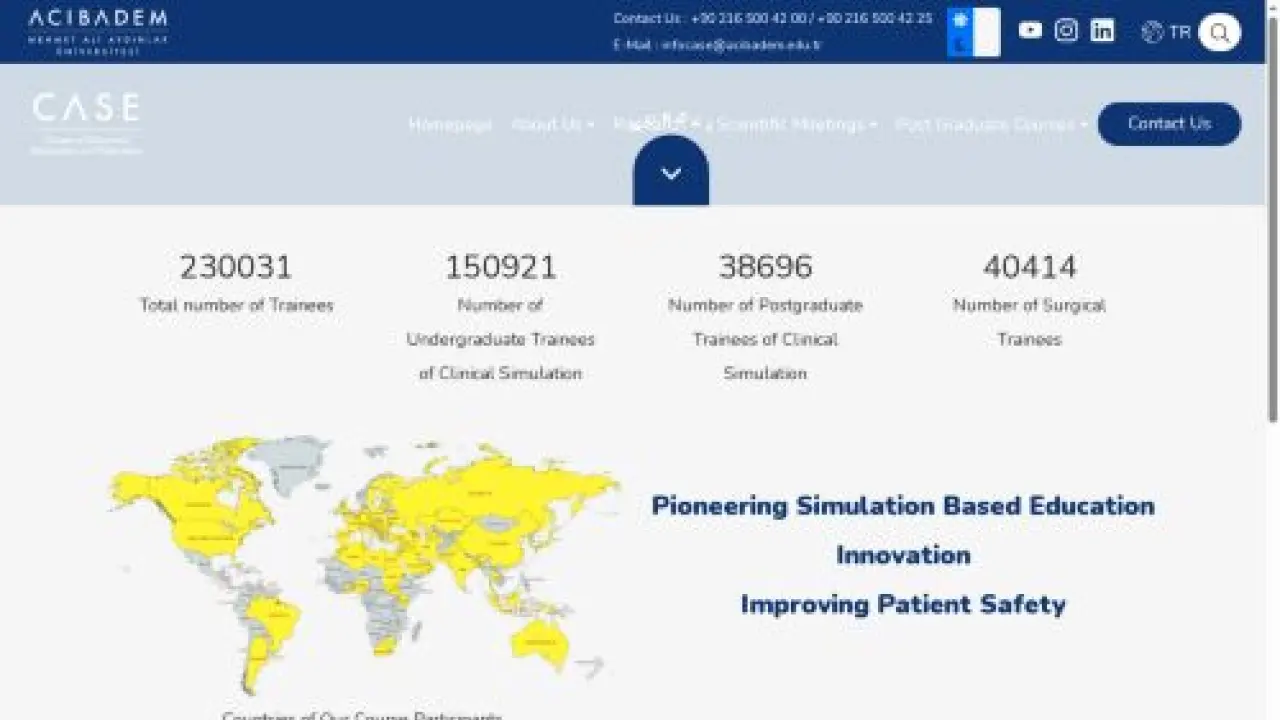Click the yellow world map image
The image size is (1280, 720).
point(364,565)
